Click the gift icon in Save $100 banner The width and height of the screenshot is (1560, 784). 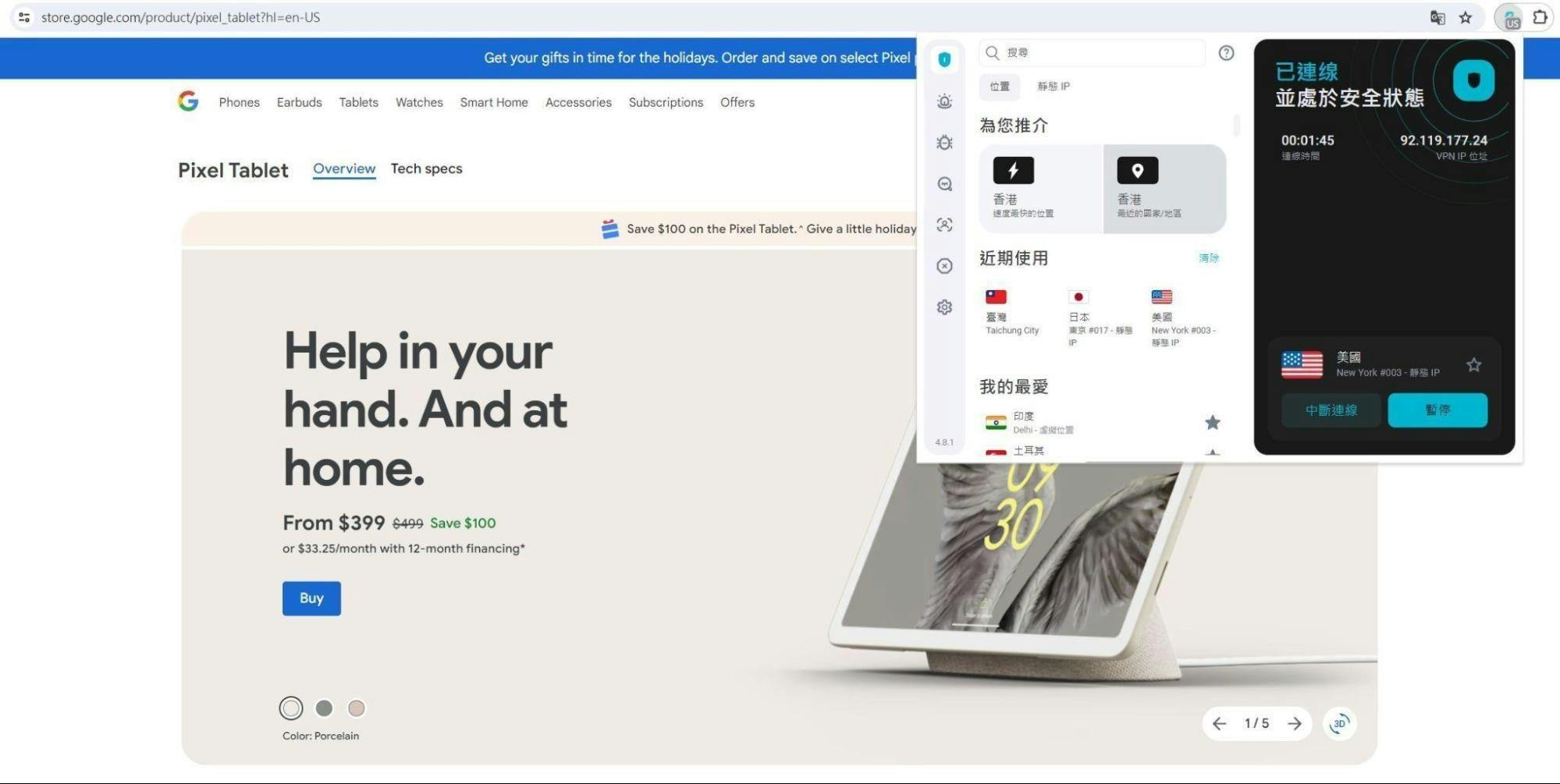pyautogui.click(x=610, y=229)
